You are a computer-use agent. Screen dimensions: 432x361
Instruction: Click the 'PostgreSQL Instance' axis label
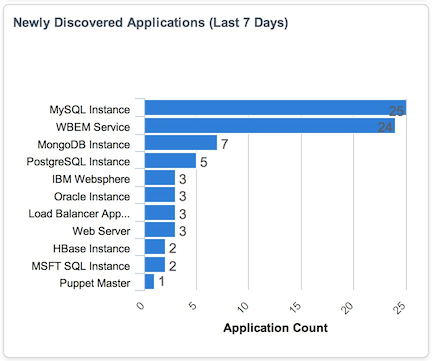coord(78,162)
